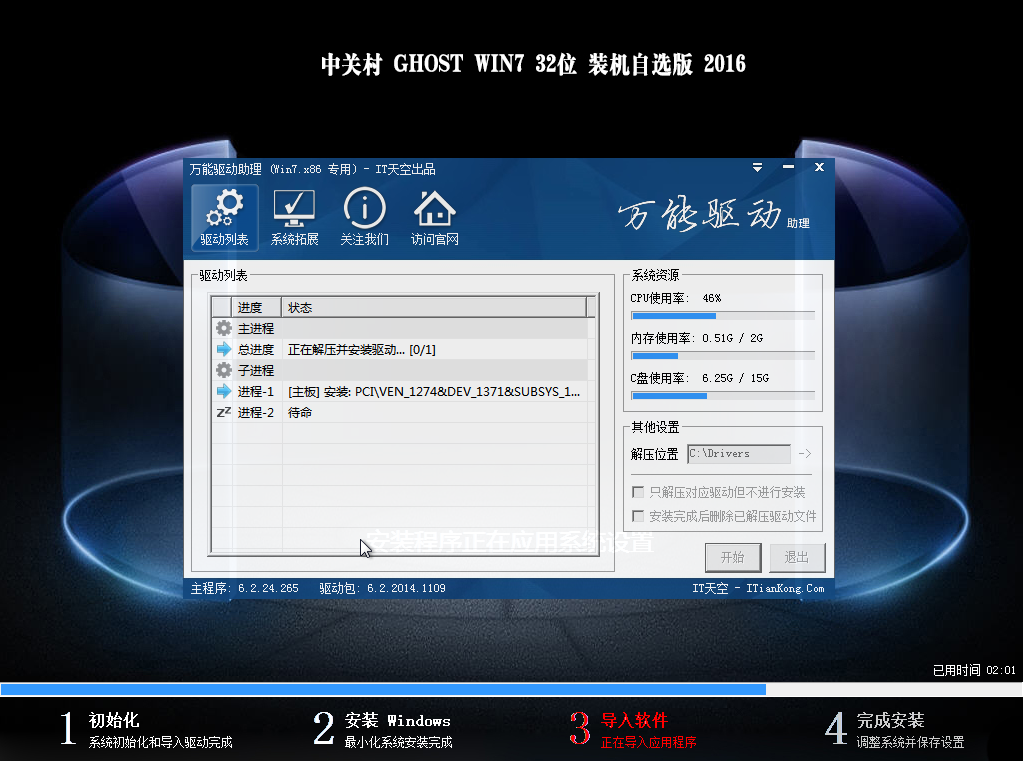This screenshot has height=761, width=1023.
Task: Close the 万能驱动助理 window
Action: 819,168
